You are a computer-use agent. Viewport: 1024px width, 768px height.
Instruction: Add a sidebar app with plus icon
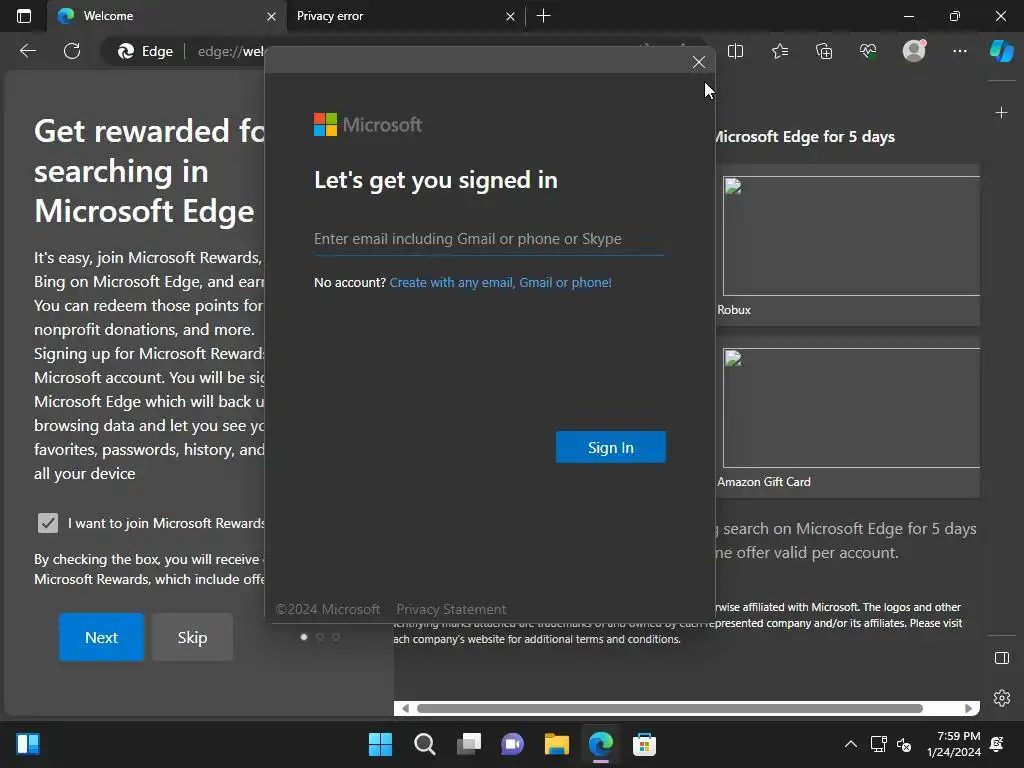1001,113
